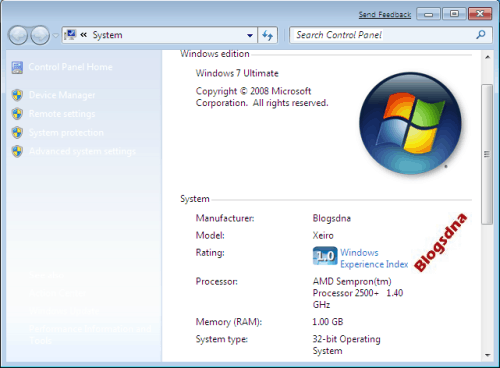Maximize the System window
The image size is (500, 368).
pos(454,14)
